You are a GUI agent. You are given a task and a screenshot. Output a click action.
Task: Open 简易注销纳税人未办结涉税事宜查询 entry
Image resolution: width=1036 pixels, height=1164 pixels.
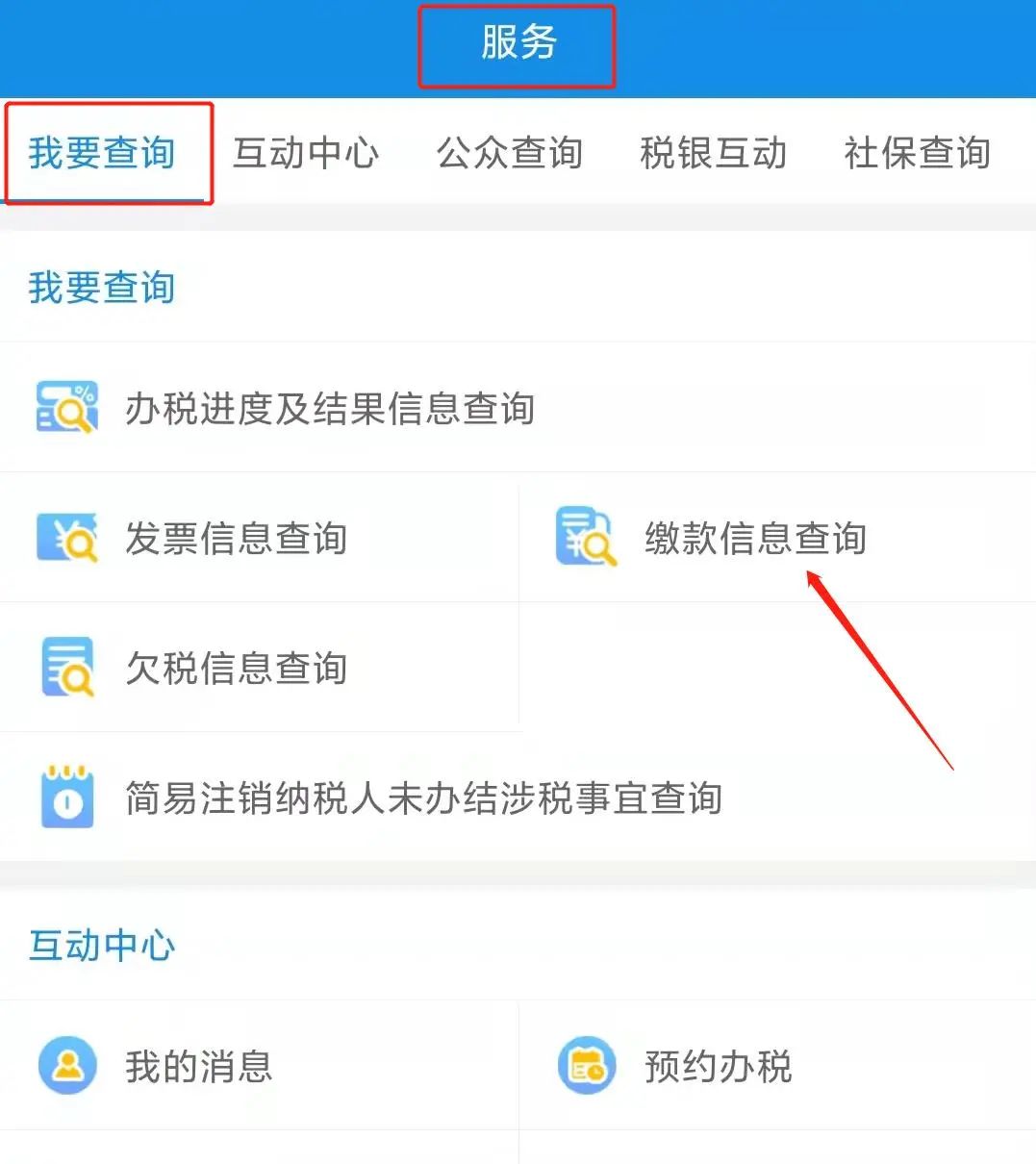click(424, 797)
